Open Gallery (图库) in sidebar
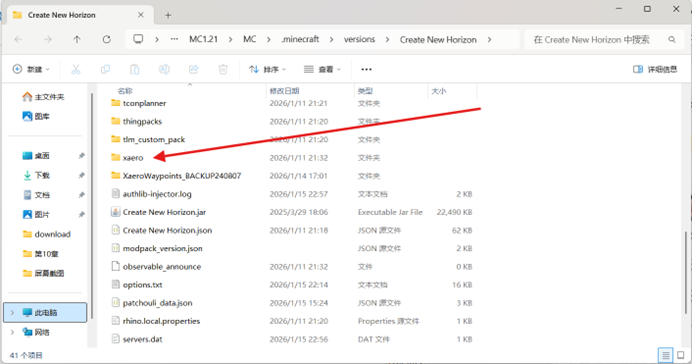The width and height of the screenshot is (692, 364). [36, 116]
